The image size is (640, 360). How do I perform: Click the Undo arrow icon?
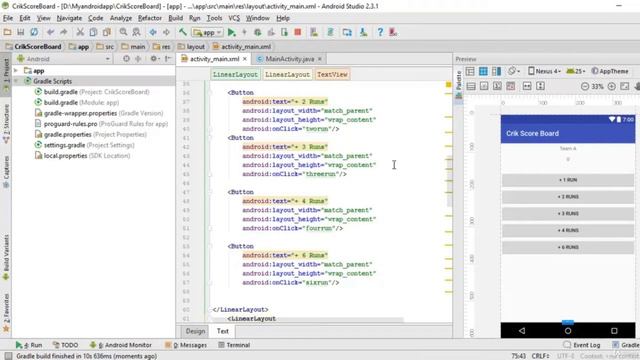pos(50,32)
